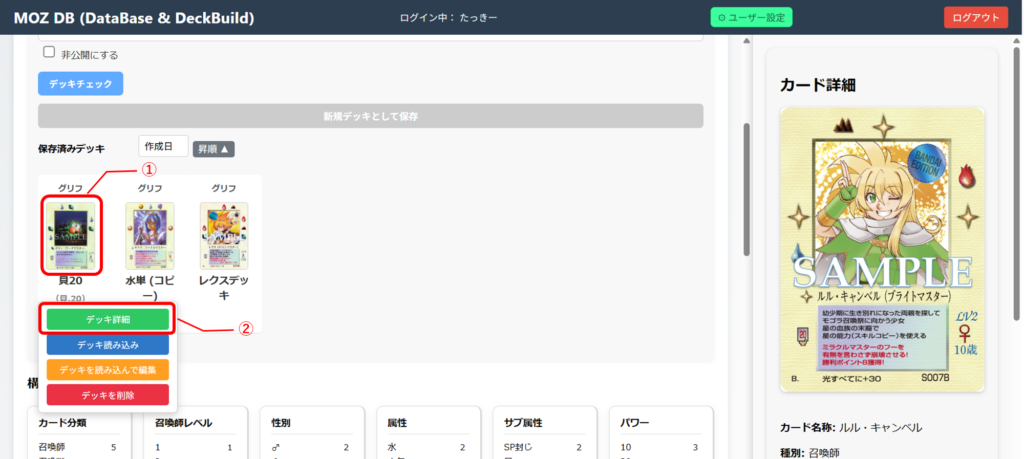The width and height of the screenshot is (1024, 459).
Task: Click the large ルル・キャンベル card image
Action: click(881, 248)
